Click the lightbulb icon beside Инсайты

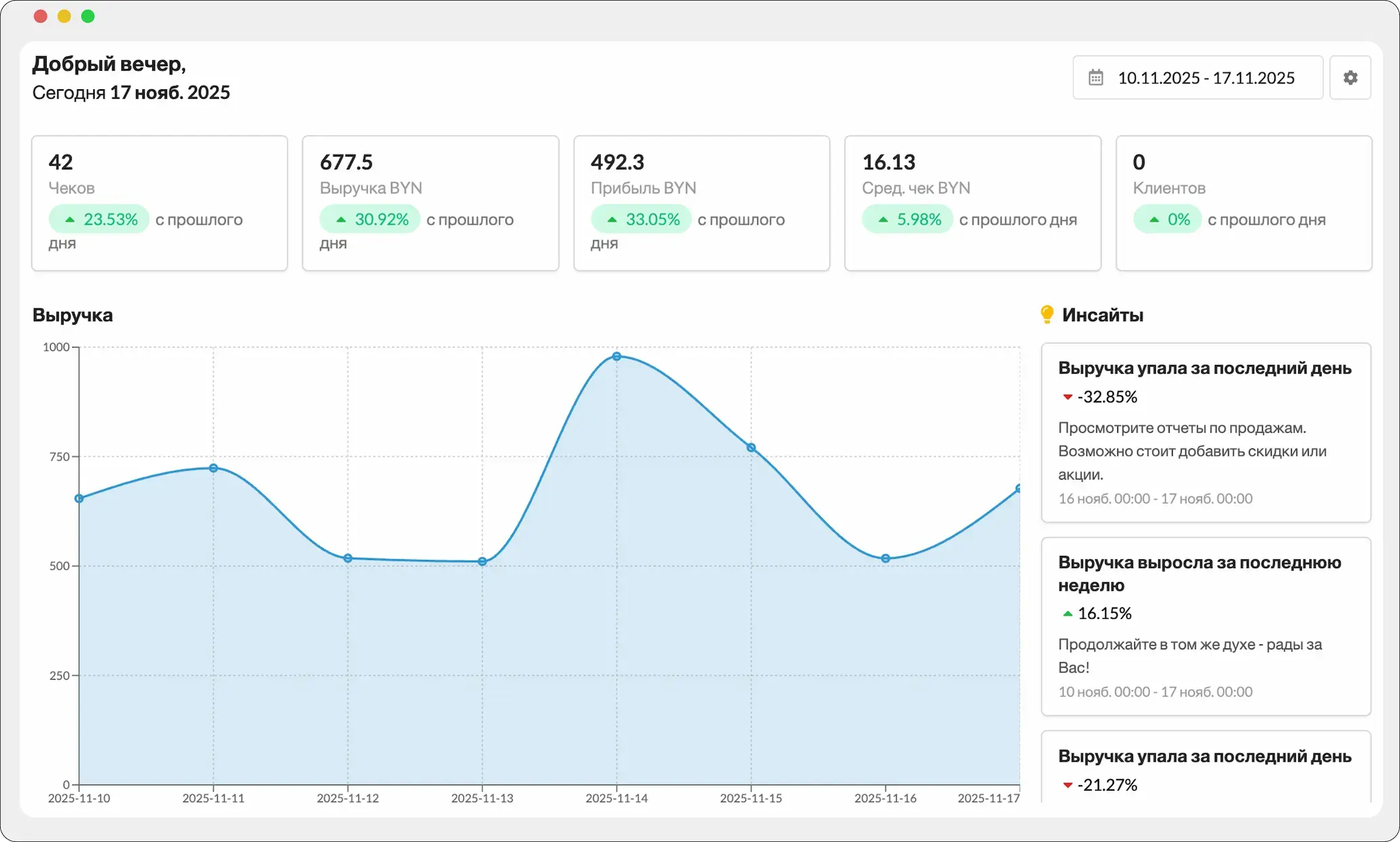(1047, 314)
